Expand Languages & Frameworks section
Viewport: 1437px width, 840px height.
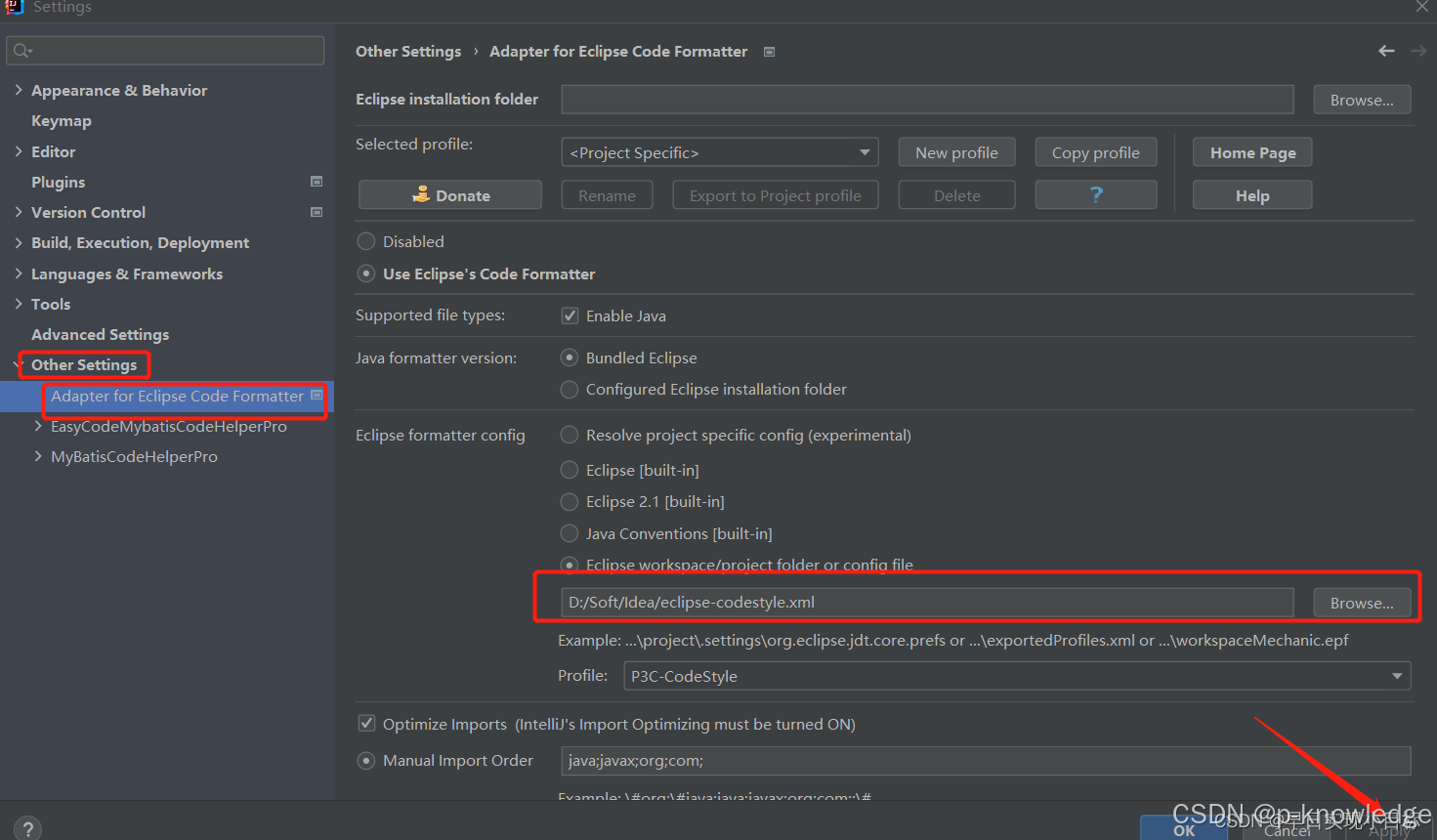click(19, 273)
